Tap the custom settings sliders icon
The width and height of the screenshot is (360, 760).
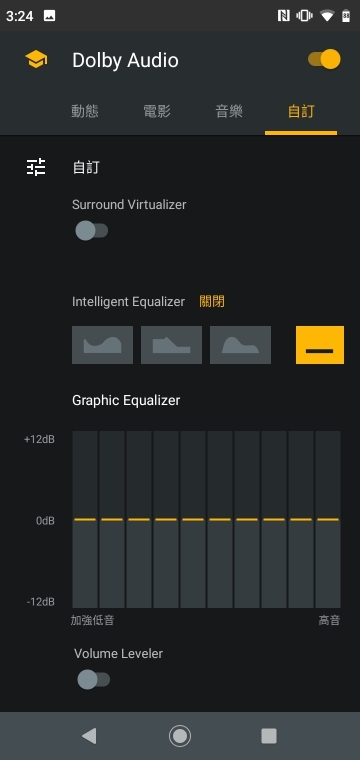[36, 167]
